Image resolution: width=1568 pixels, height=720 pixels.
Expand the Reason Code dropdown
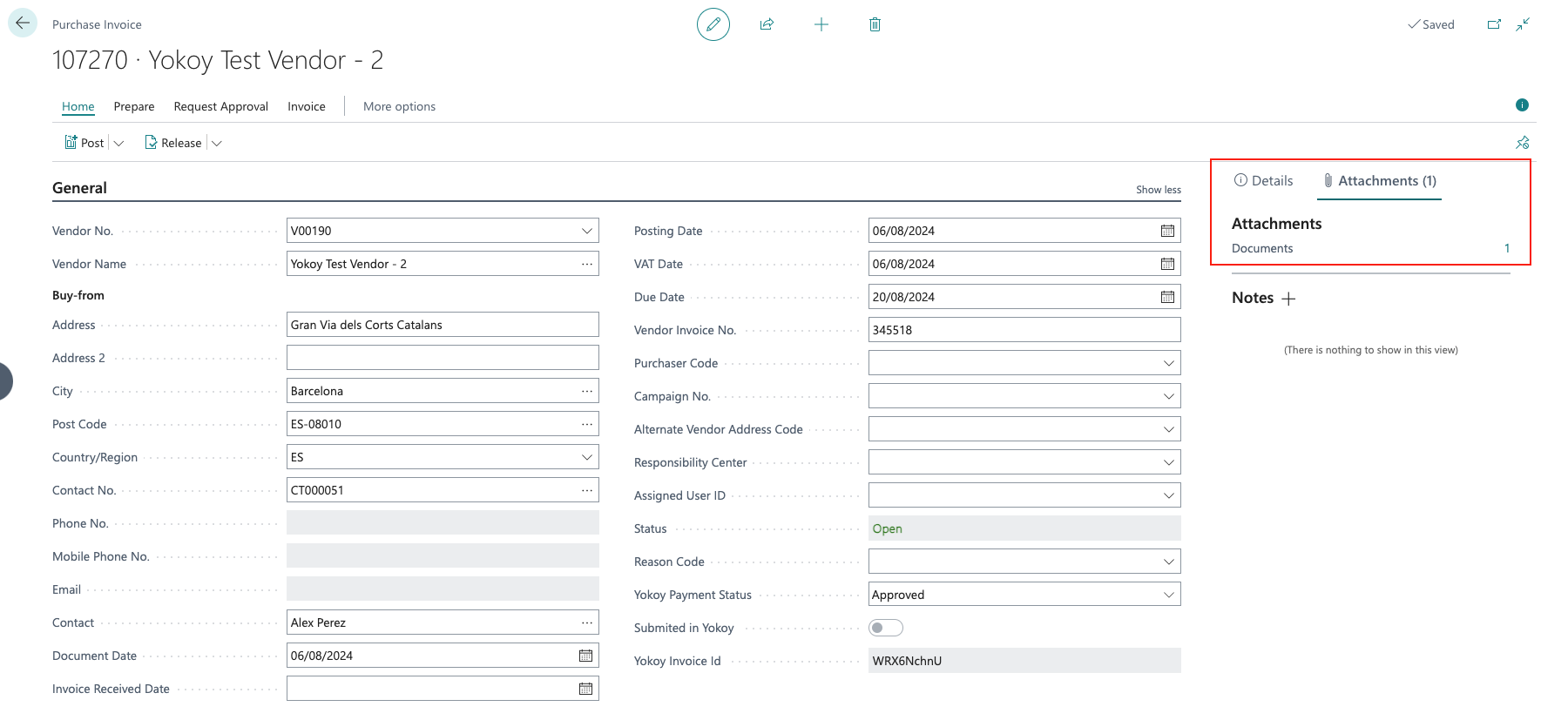(1169, 562)
